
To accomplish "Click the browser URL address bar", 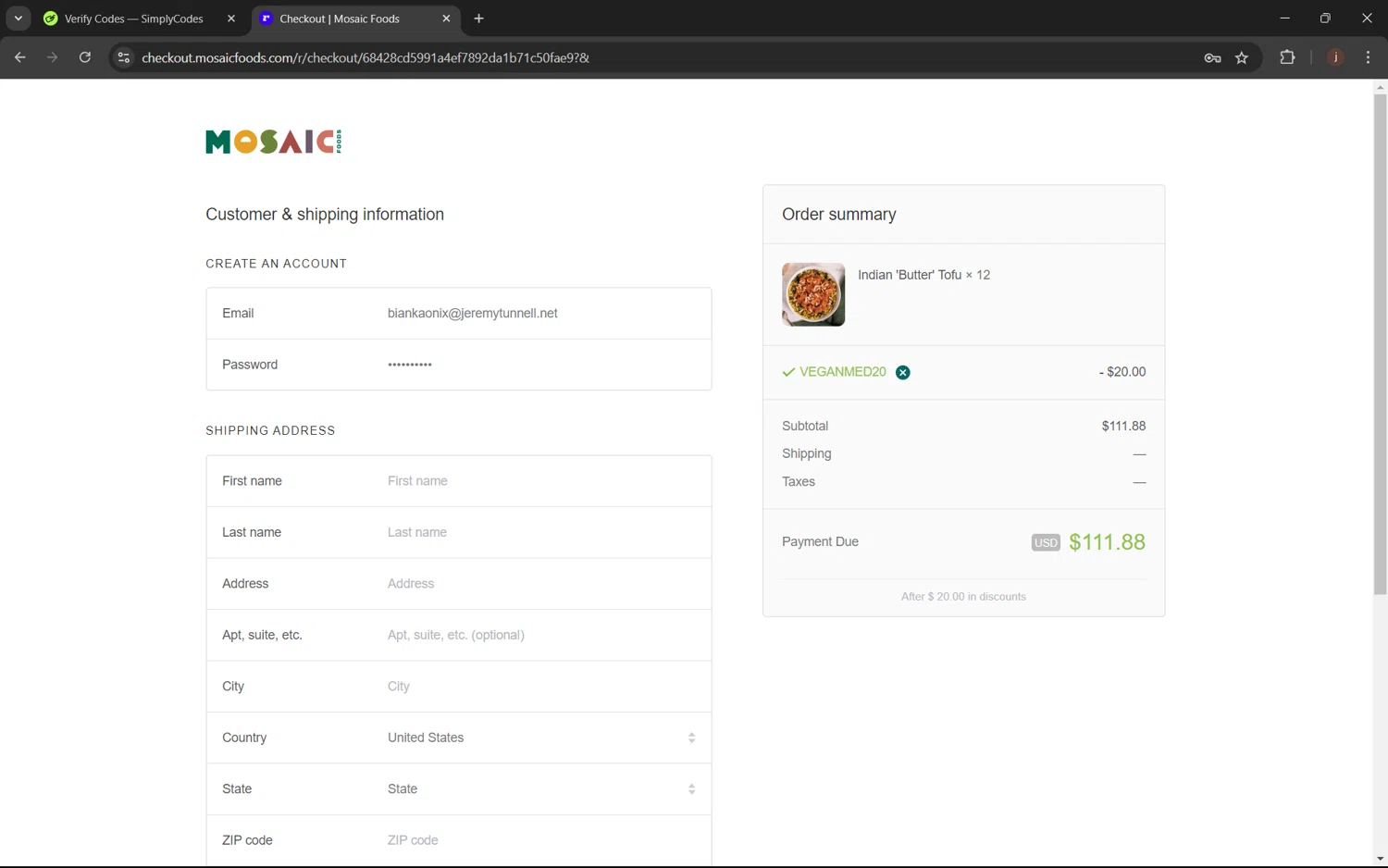I will pos(666,57).
